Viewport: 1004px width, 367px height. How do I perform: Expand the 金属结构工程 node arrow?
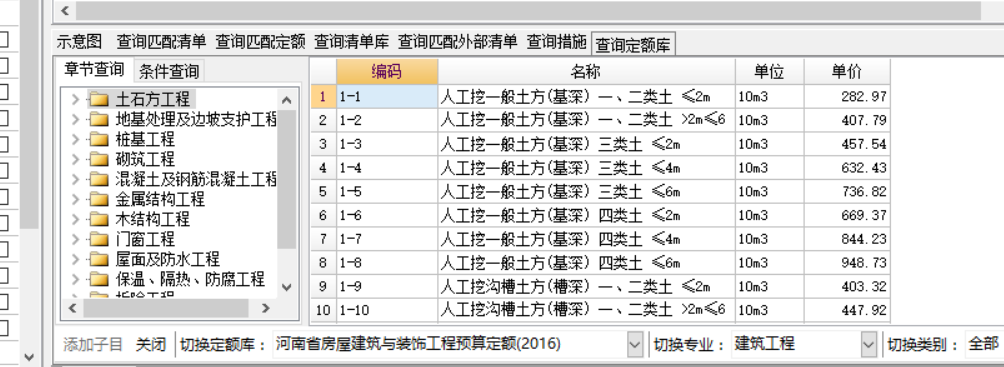pos(76,199)
